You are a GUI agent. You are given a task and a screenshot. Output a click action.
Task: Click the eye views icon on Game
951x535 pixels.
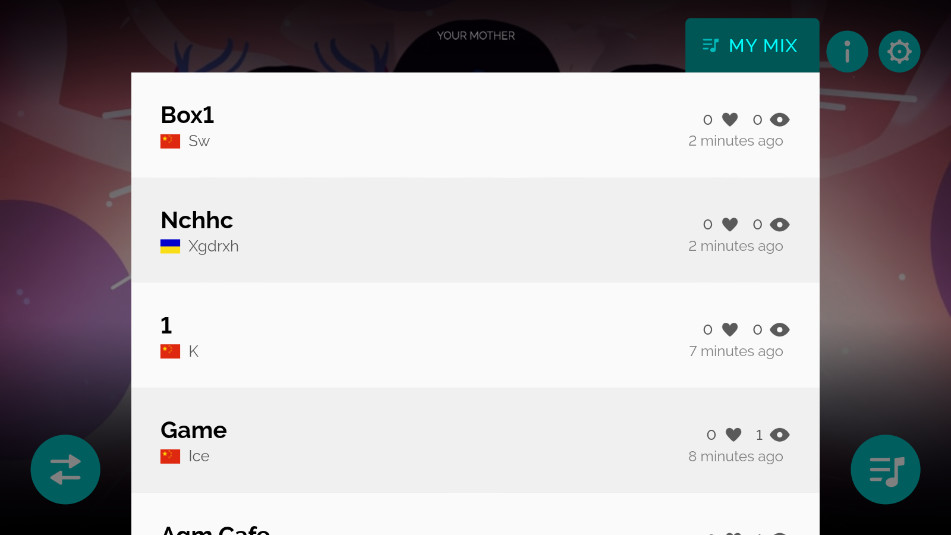[779, 434]
